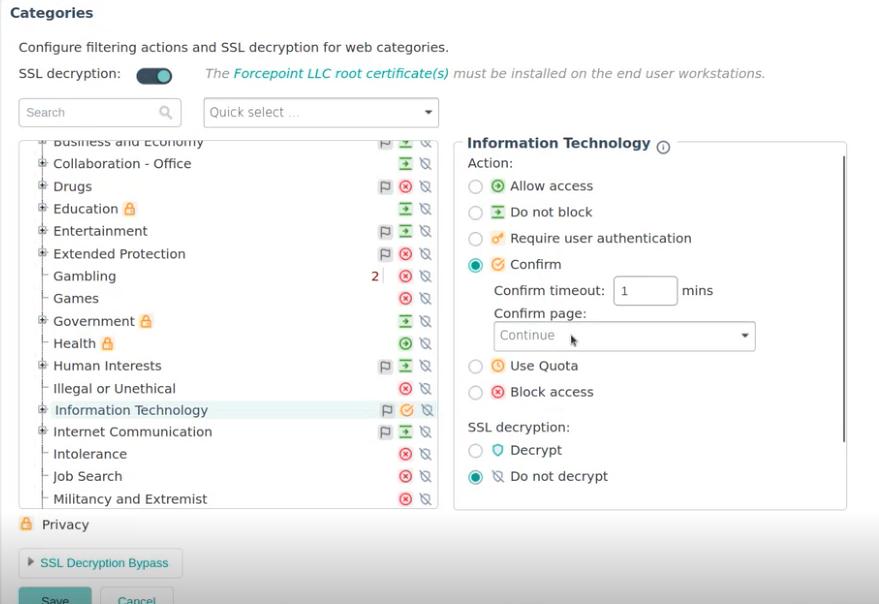
Task: Turn off the SSL decryption switch
Action: pyautogui.click(x=154, y=76)
